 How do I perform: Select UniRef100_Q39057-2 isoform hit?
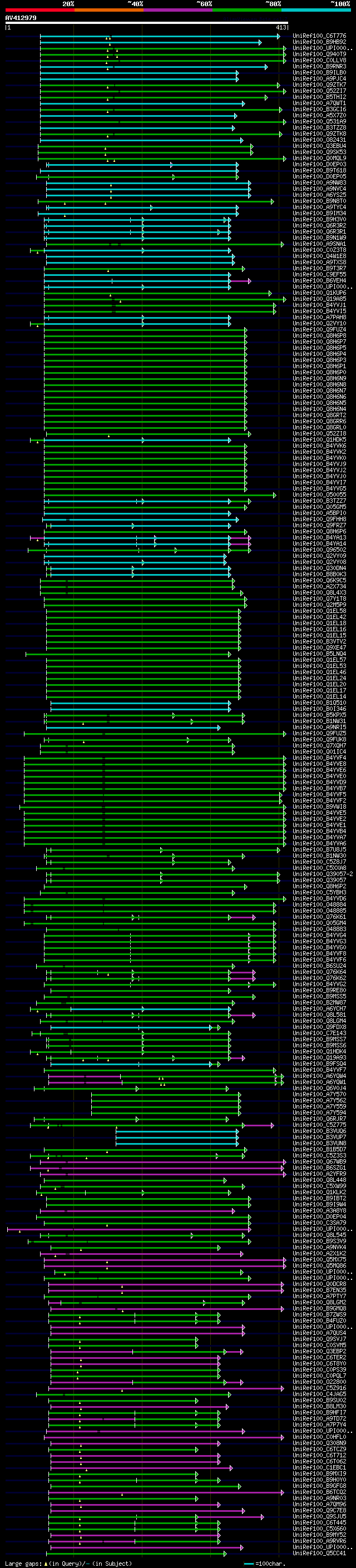323,874
